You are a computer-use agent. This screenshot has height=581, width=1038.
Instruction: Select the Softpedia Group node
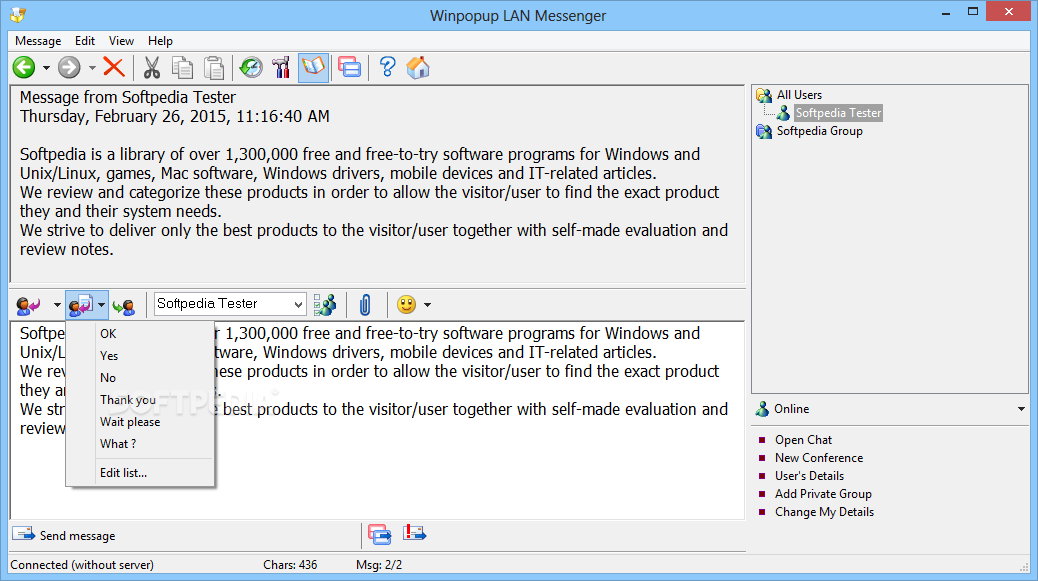point(820,131)
